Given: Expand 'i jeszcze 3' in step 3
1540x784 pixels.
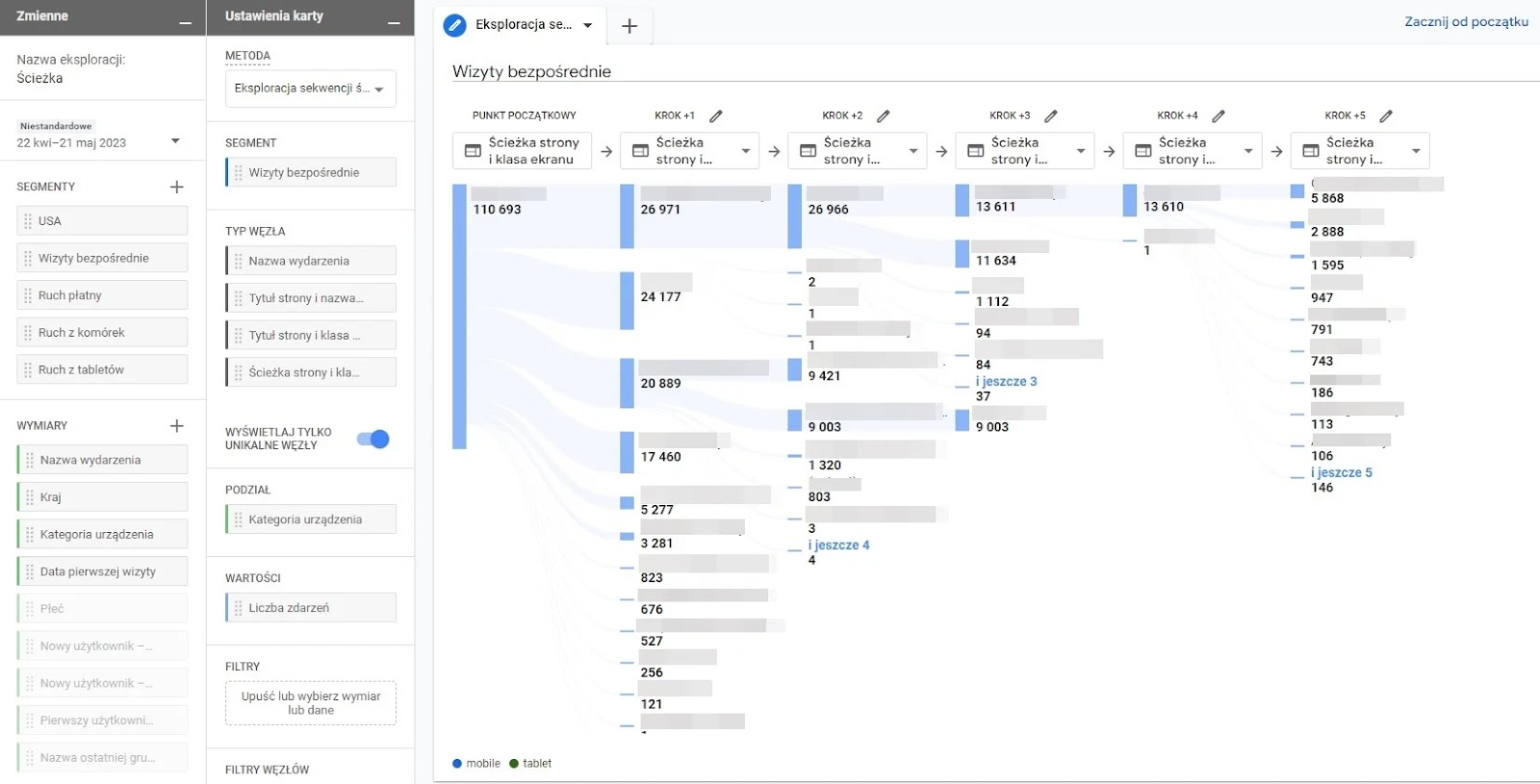Looking at the screenshot, I should pos(1006,381).
